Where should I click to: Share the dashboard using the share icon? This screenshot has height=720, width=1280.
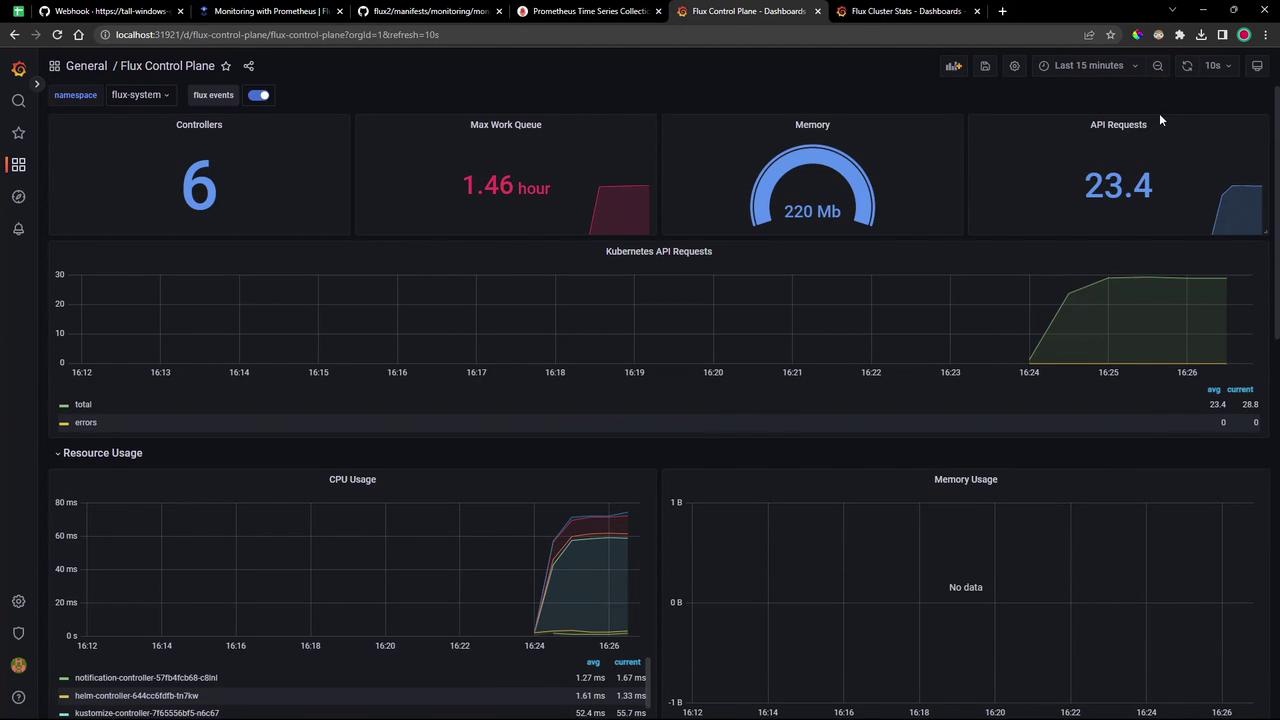point(249,66)
